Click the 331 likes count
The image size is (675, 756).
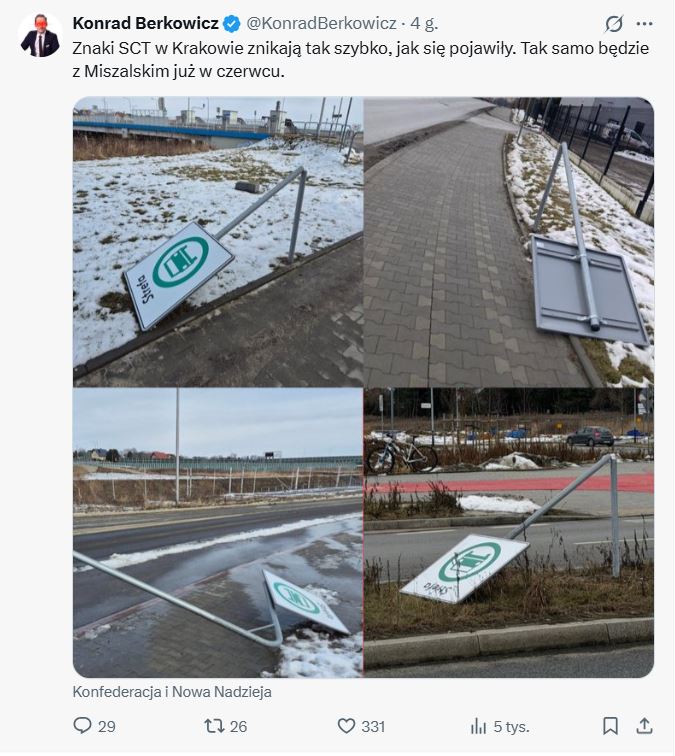tap(373, 726)
